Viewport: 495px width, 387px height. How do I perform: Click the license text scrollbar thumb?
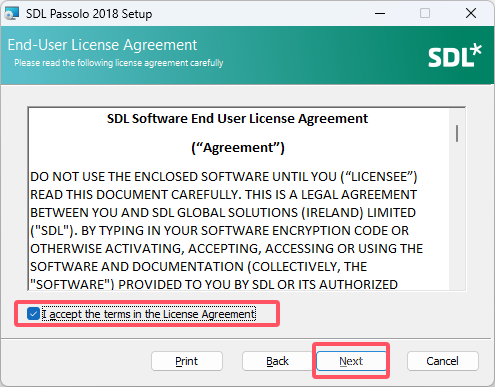click(x=457, y=133)
